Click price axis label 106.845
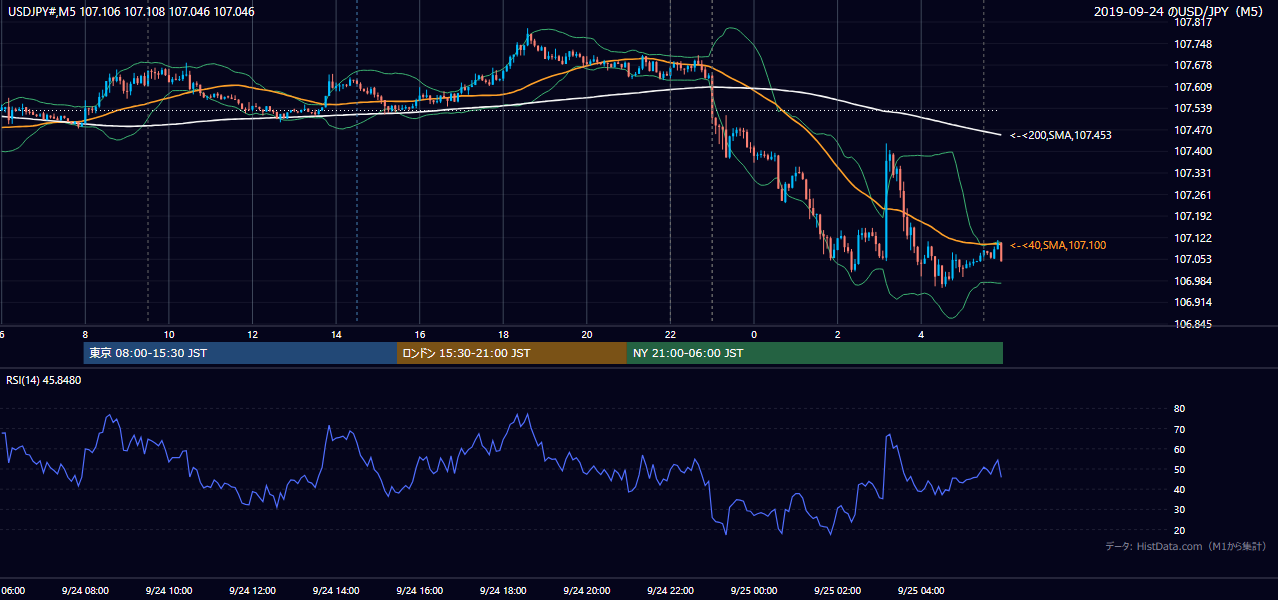The width and height of the screenshot is (1278, 600). point(1194,324)
